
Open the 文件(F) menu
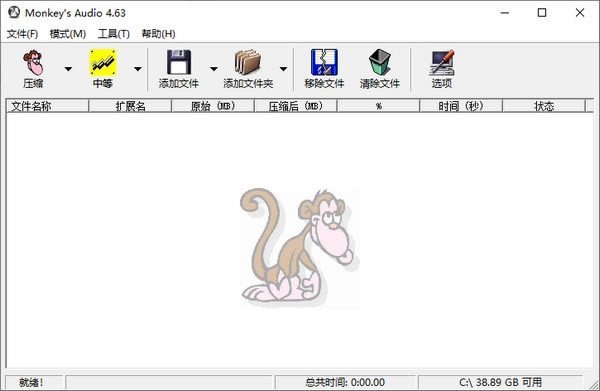[22, 34]
